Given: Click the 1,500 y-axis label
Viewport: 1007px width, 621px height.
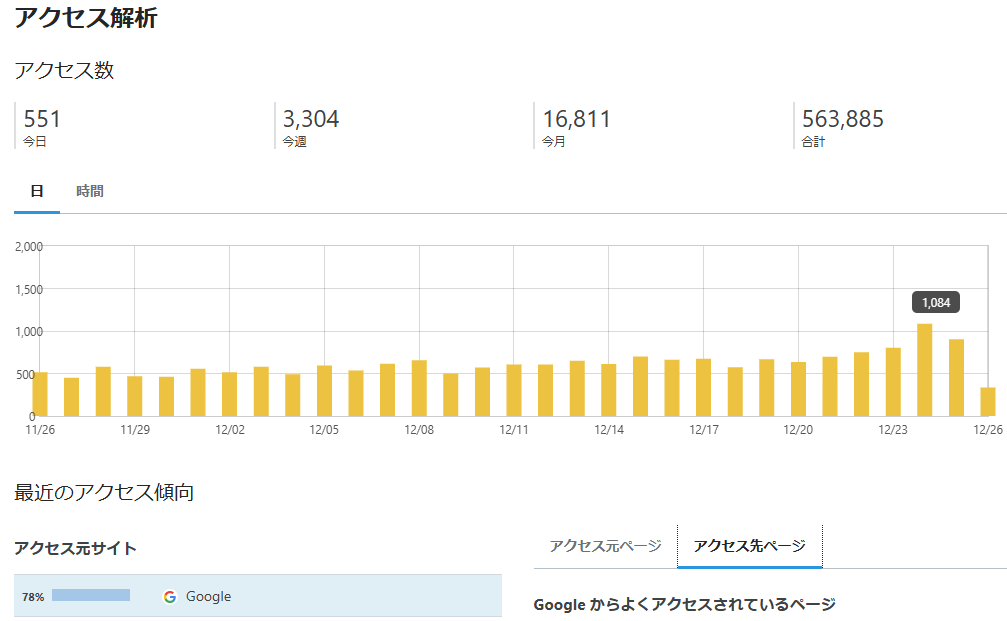Looking at the screenshot, I should [x=29, y=290].
